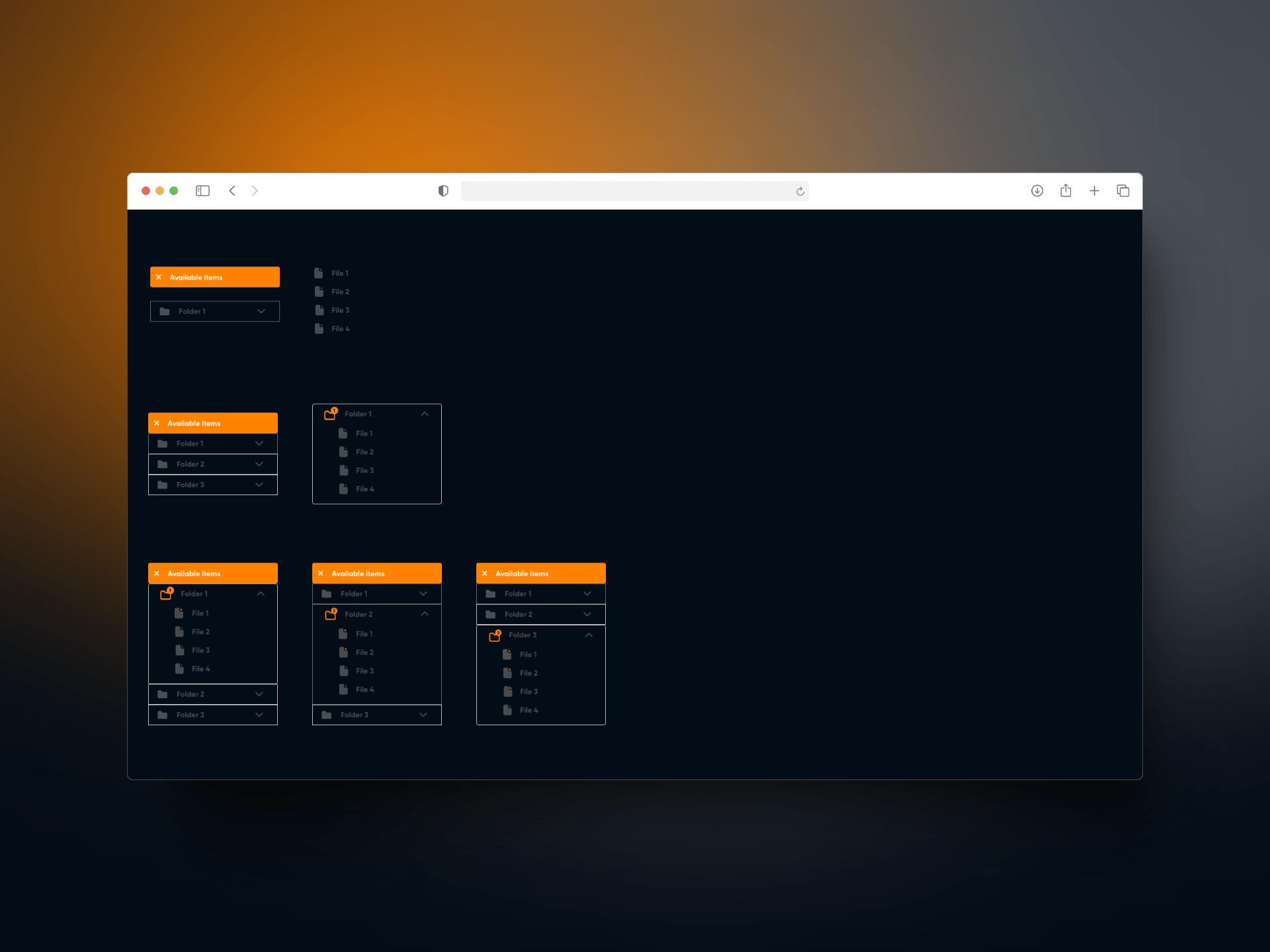The height and width of the screenshot is (952, 1270).
Task: Collapse Folder 1 in the second expanded panel
Action: click(x=425, y=413)
